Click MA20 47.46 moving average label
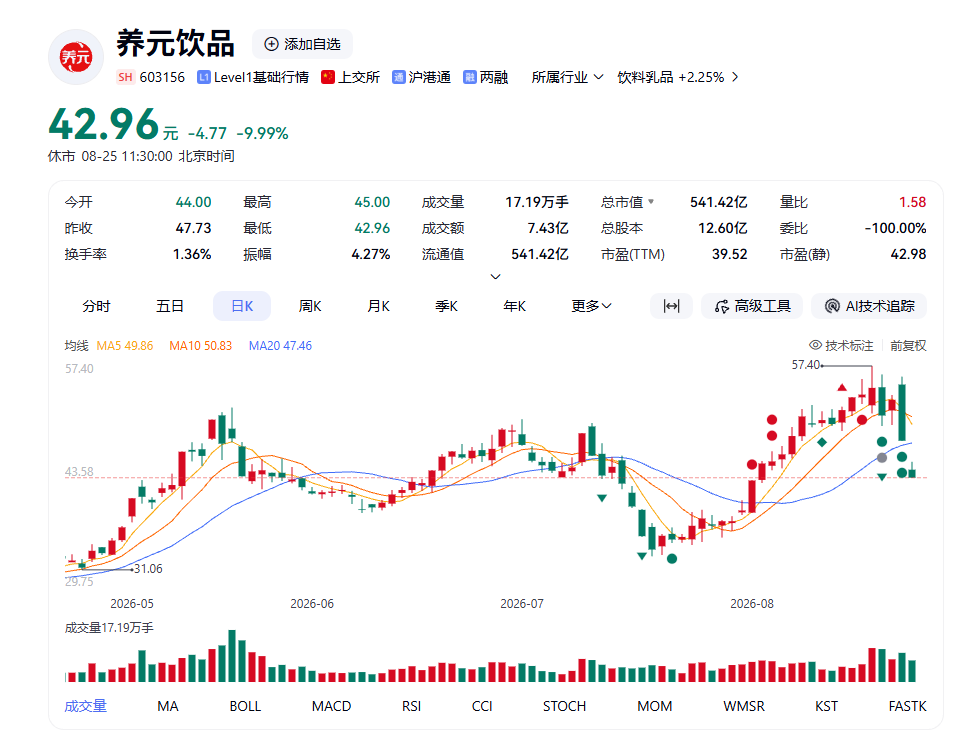Screen dimensions: 960x743 (x=280, y=346)
